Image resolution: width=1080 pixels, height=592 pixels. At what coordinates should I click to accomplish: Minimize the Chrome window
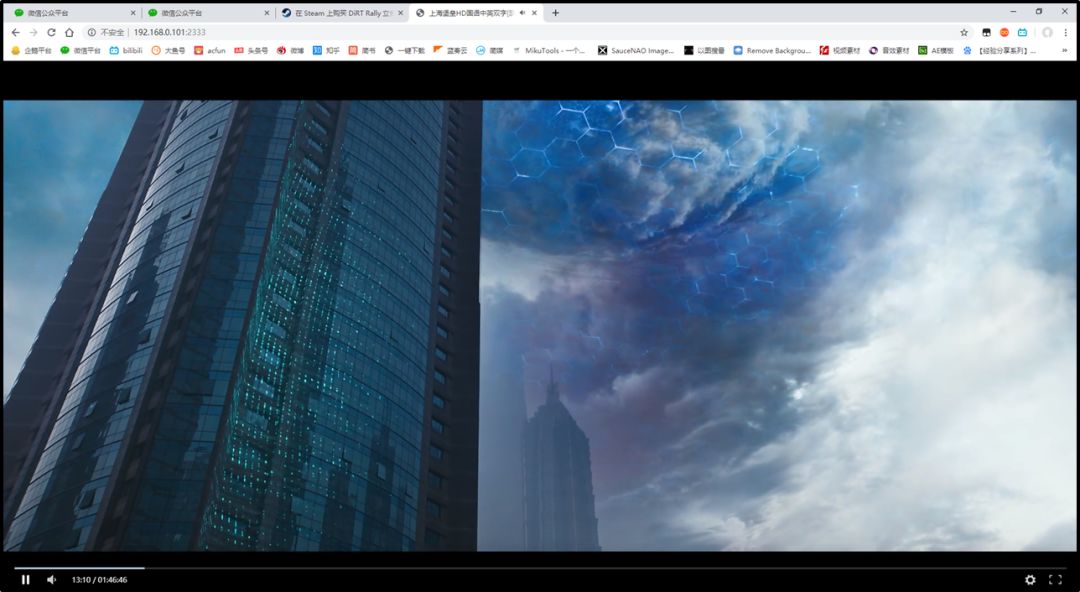click(1013, 12)
